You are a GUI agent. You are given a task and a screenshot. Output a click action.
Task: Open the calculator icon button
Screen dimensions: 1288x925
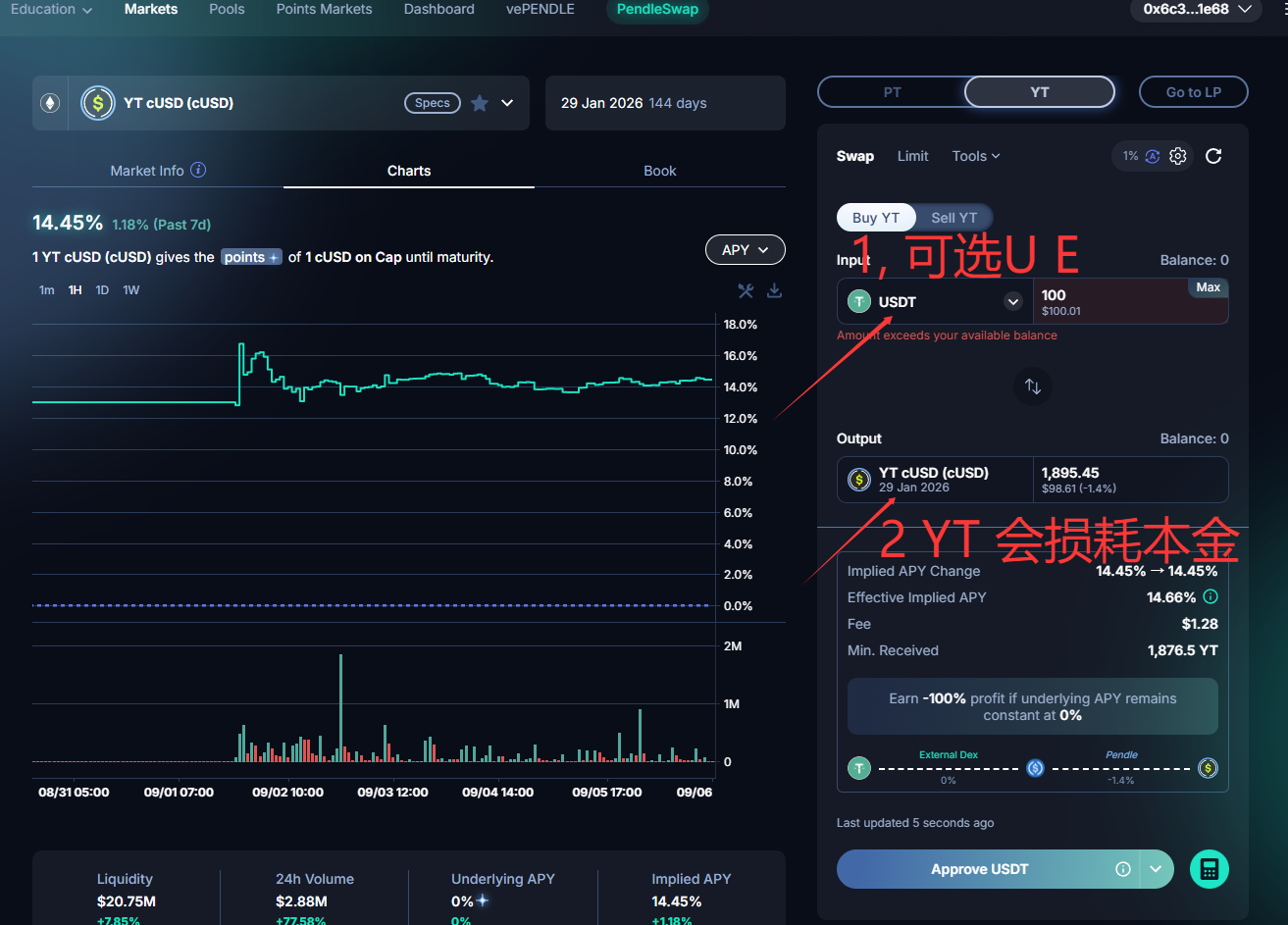click(x=1209, y=869)
